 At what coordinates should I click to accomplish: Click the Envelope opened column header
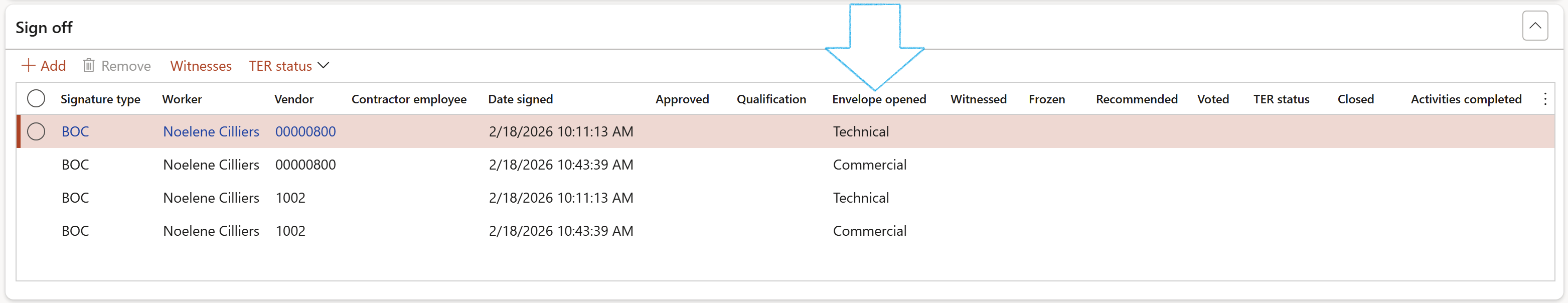878,99
